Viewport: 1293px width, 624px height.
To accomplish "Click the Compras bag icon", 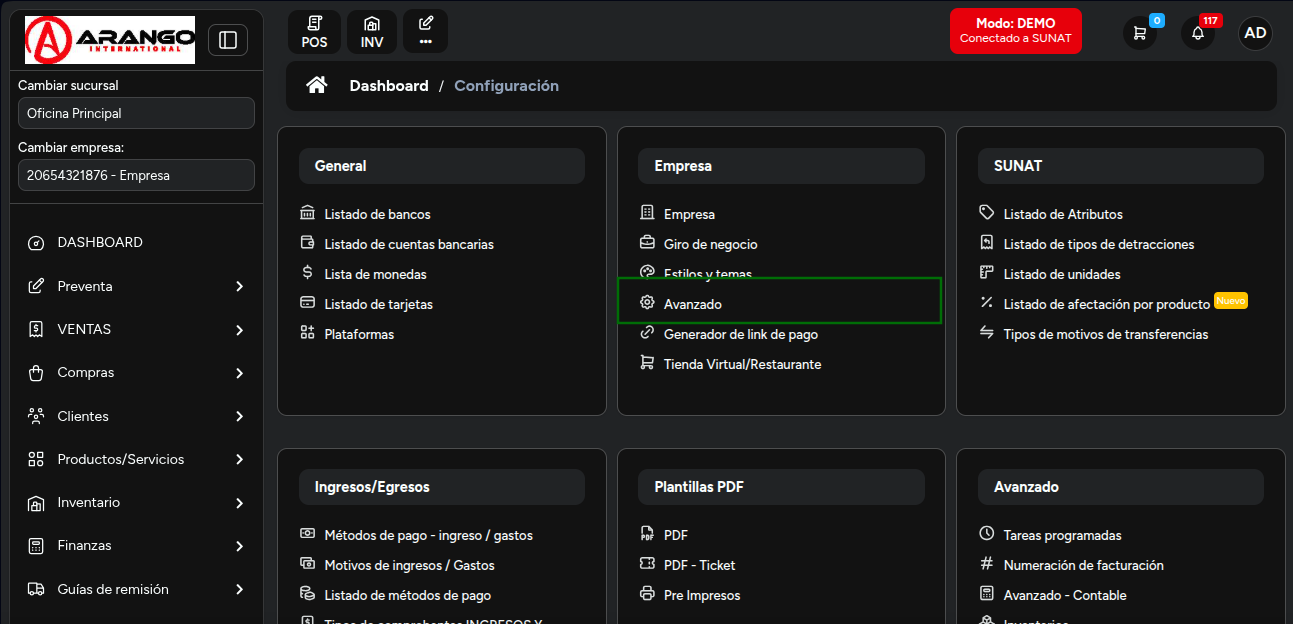I will tap(36, 373).
